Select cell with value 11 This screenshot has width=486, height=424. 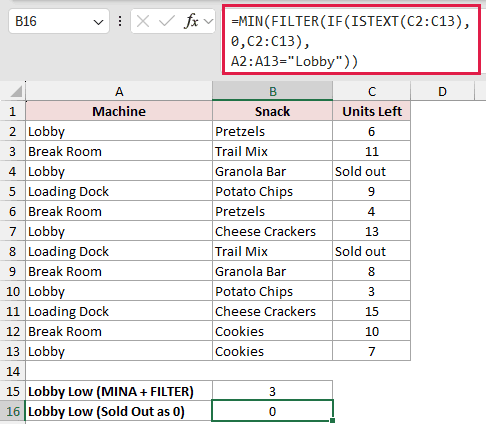[372, 151]
